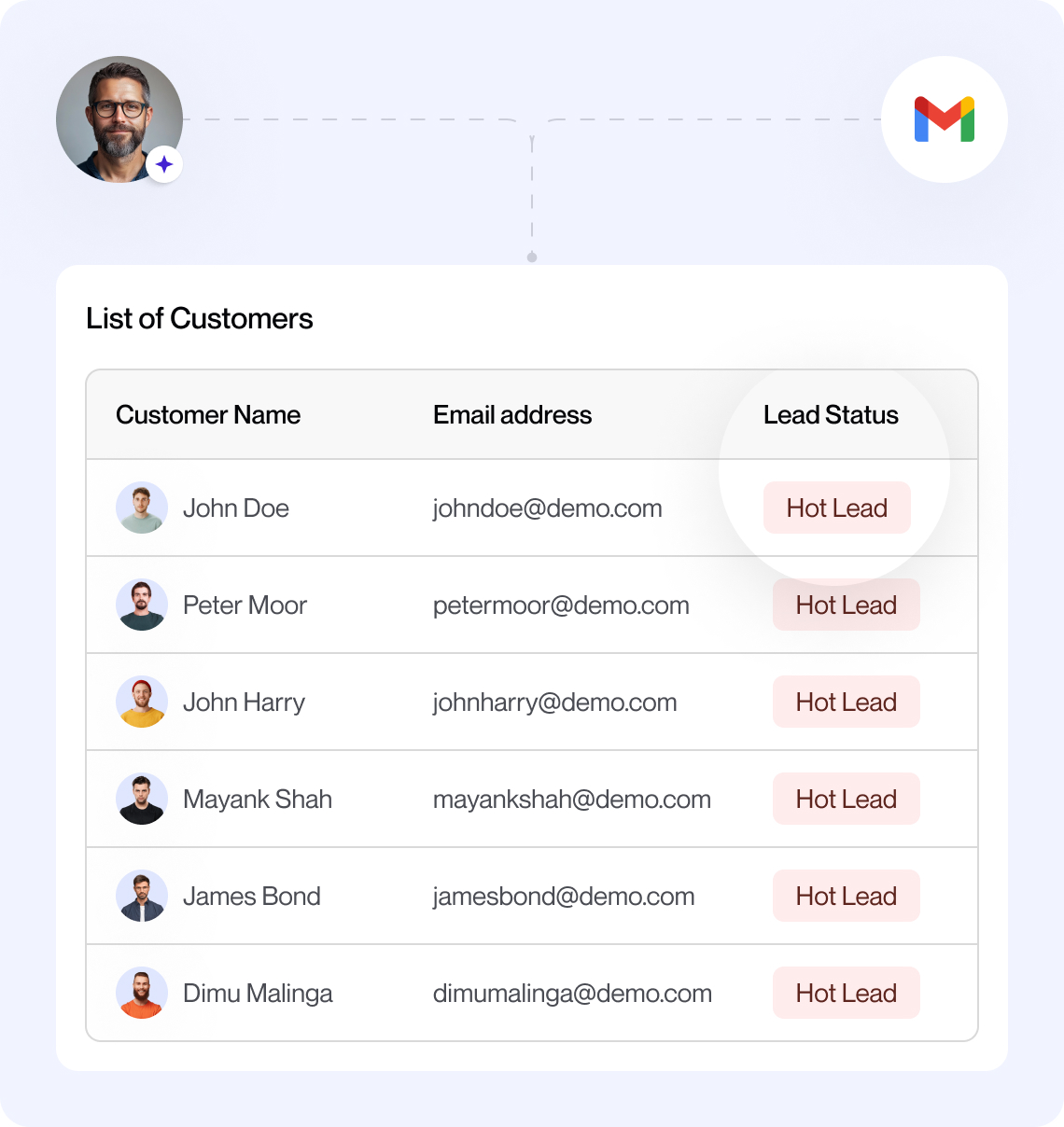Click the sparkle AI badge icon
The image size is (1064, 1127).
(164, 165)
